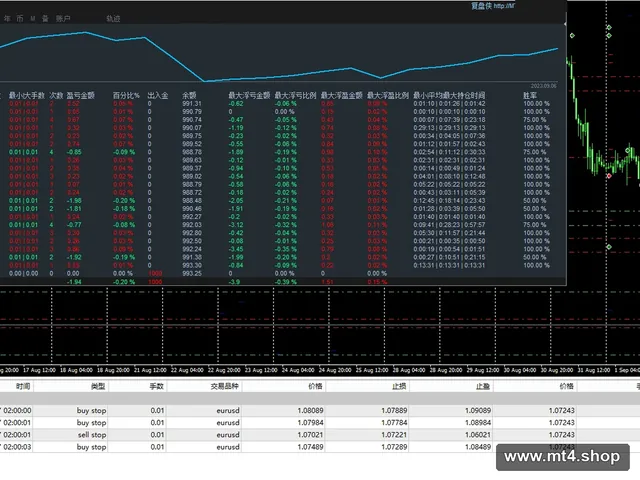Viewport: 640px width, 480px height.
Task: Select the buy stop order priced 1.07984
Action: (x=320, y=422)
